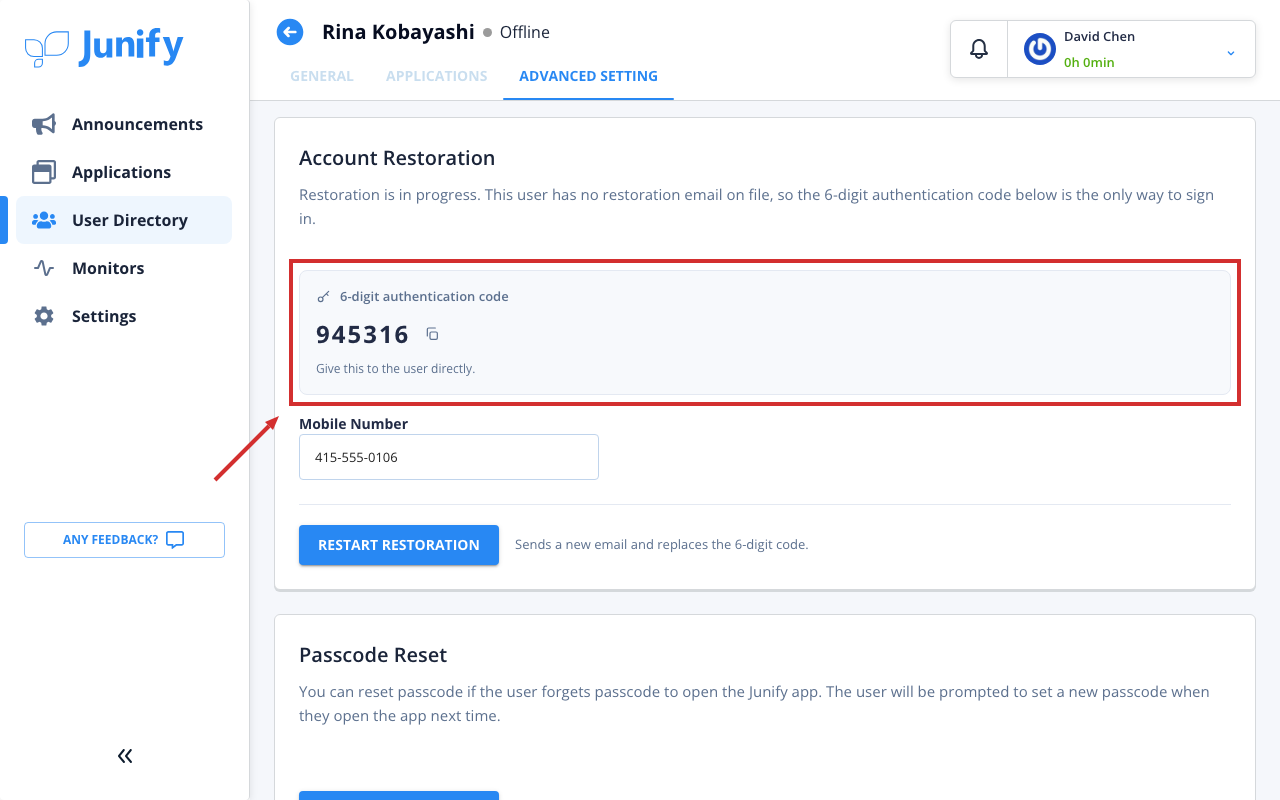The width and height of the screenshot is (1280, 800).
Task: Click the Mobile Number label
Action: [354, 424]
